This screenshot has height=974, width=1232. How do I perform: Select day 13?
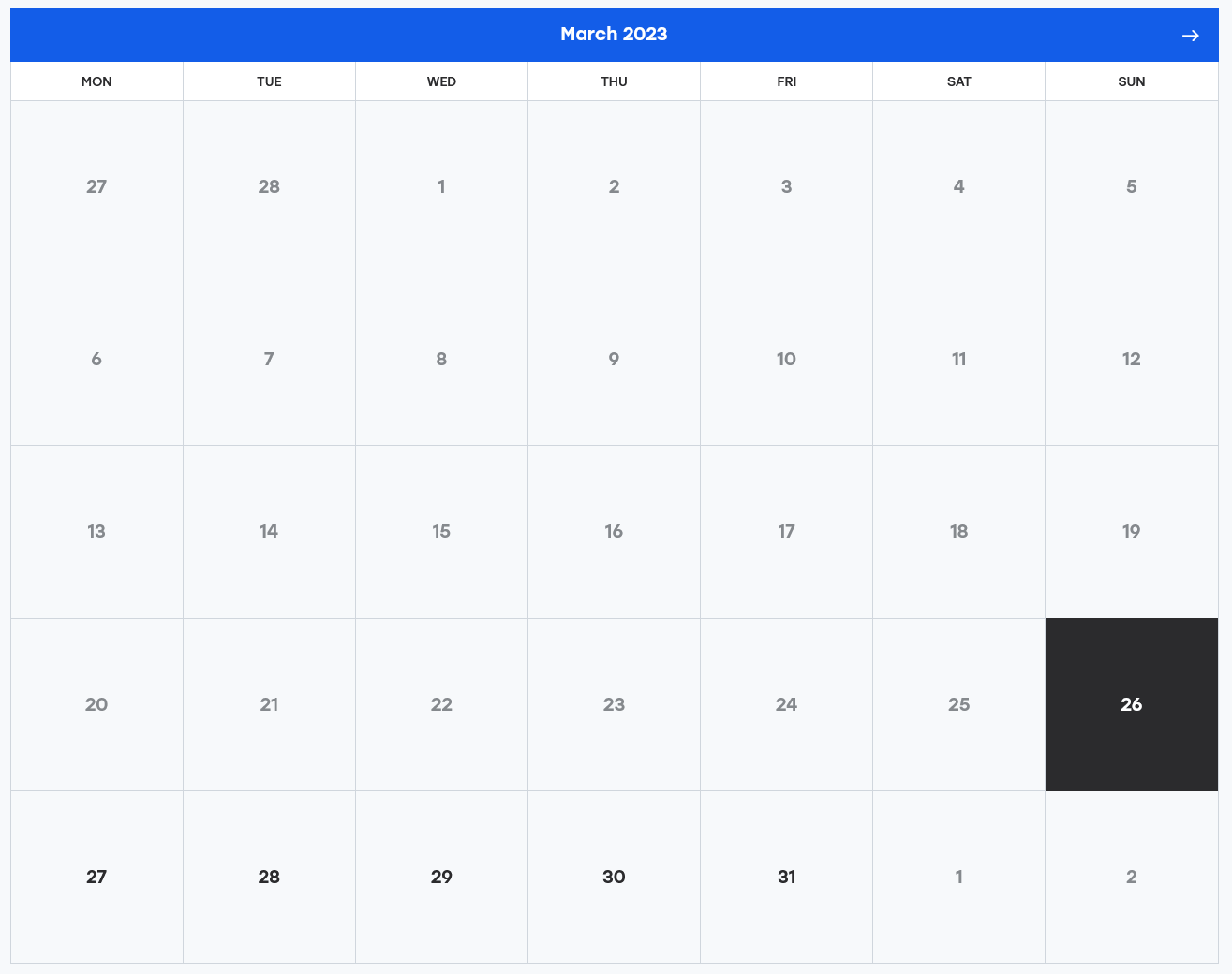96,531
